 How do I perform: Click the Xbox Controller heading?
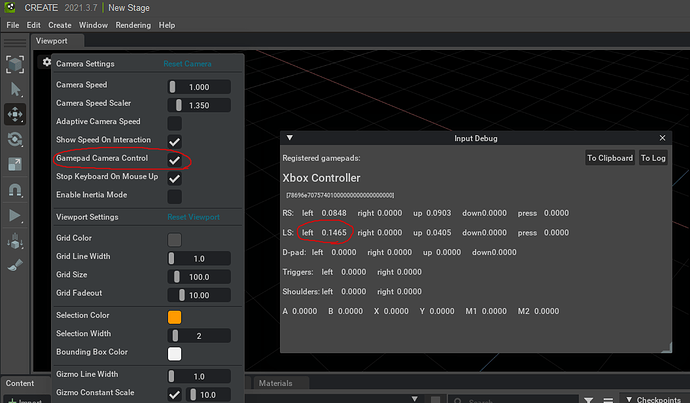click(x=321, y=178)
